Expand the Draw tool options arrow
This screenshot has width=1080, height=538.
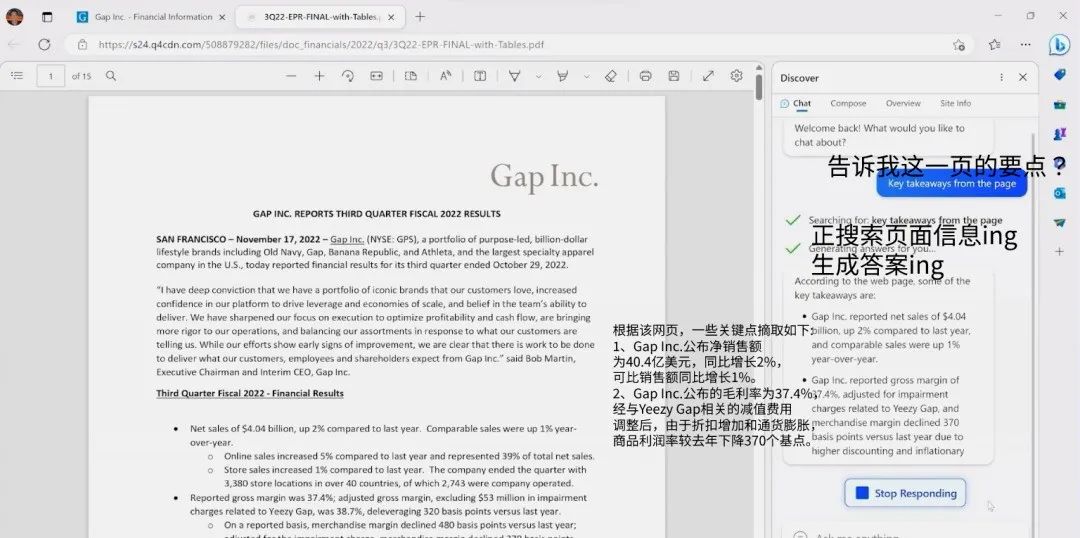click(539, 76)
